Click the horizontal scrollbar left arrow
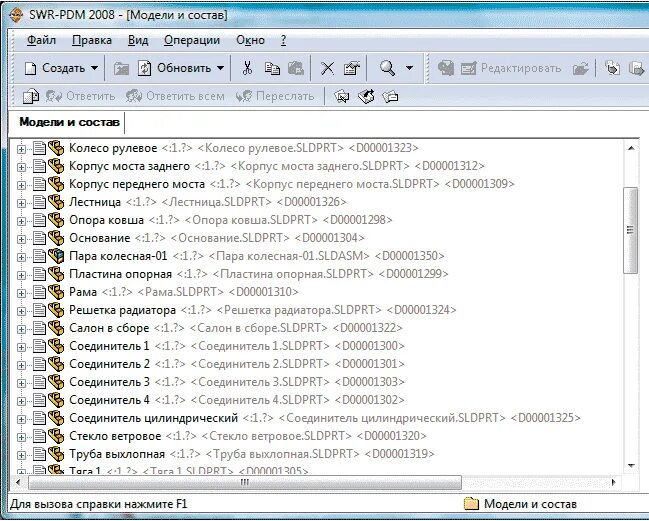 pos(18,482)
